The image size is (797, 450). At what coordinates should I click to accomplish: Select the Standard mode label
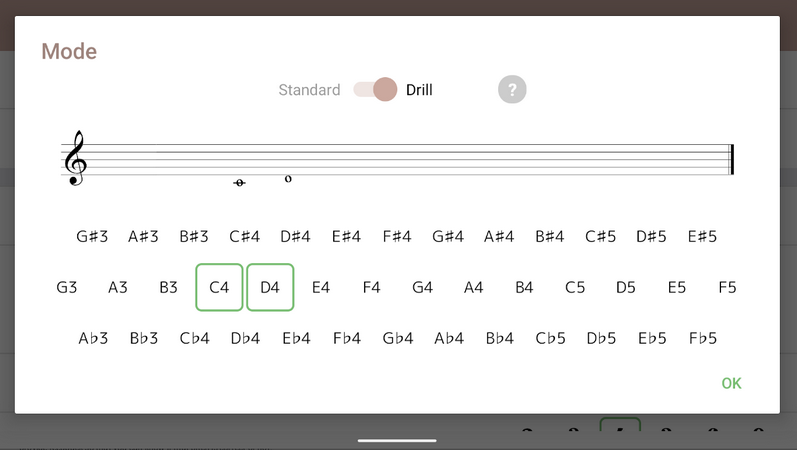(309, 90)
